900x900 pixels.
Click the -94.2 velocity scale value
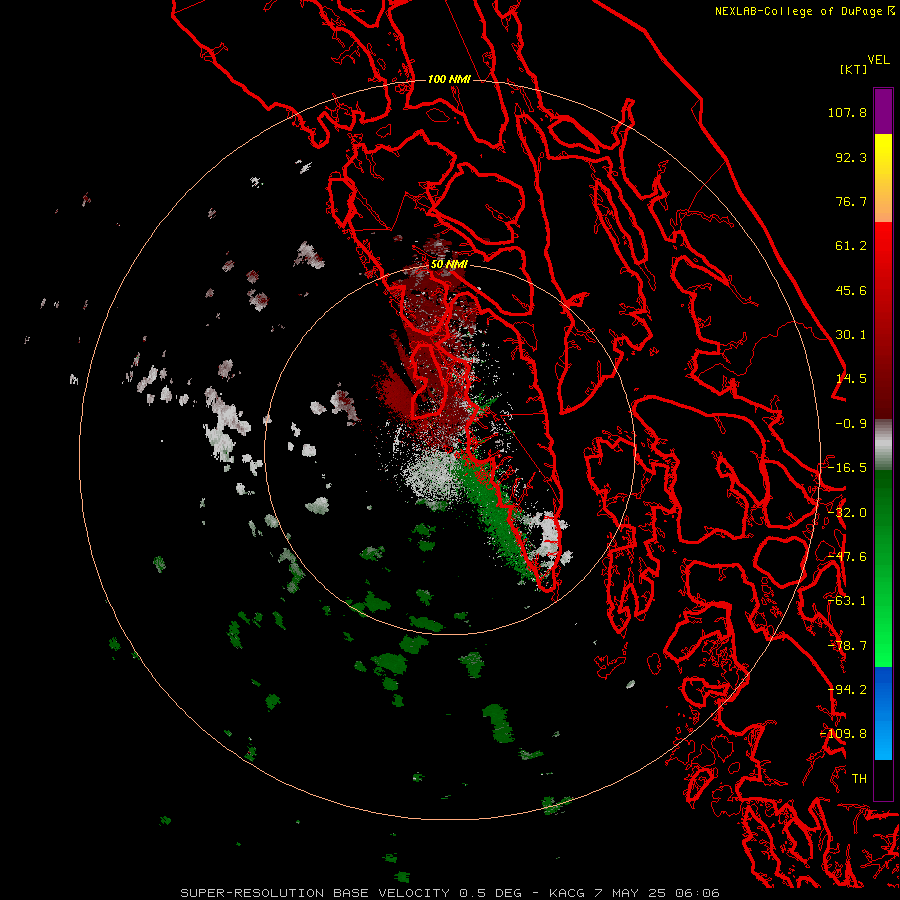pos(847,690)
